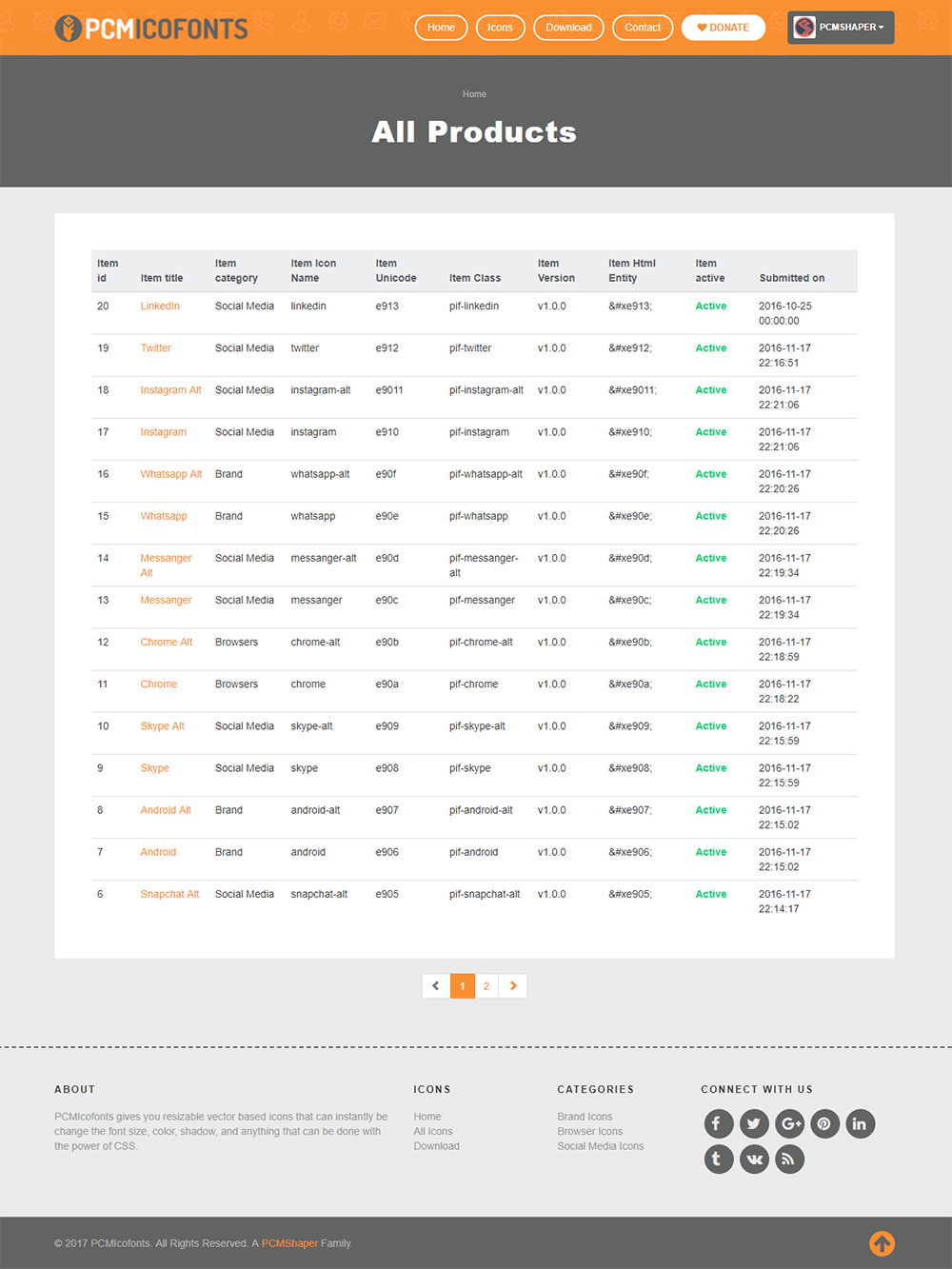The image size is (952, 1269).
Task: Open the LinkedIn icon in footer
Action: (x=860, y=1123)
